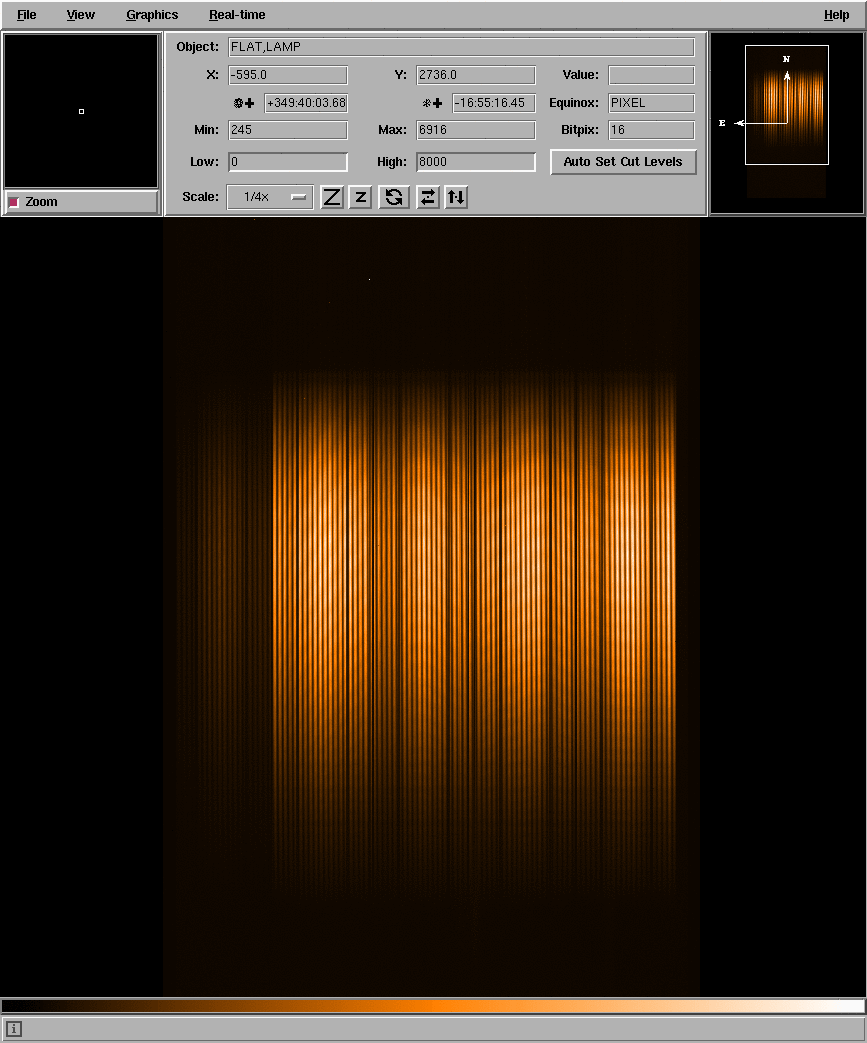867x1043 pixels.
Task: Click the right ascension coordinate field
Action: pos(306,103)
